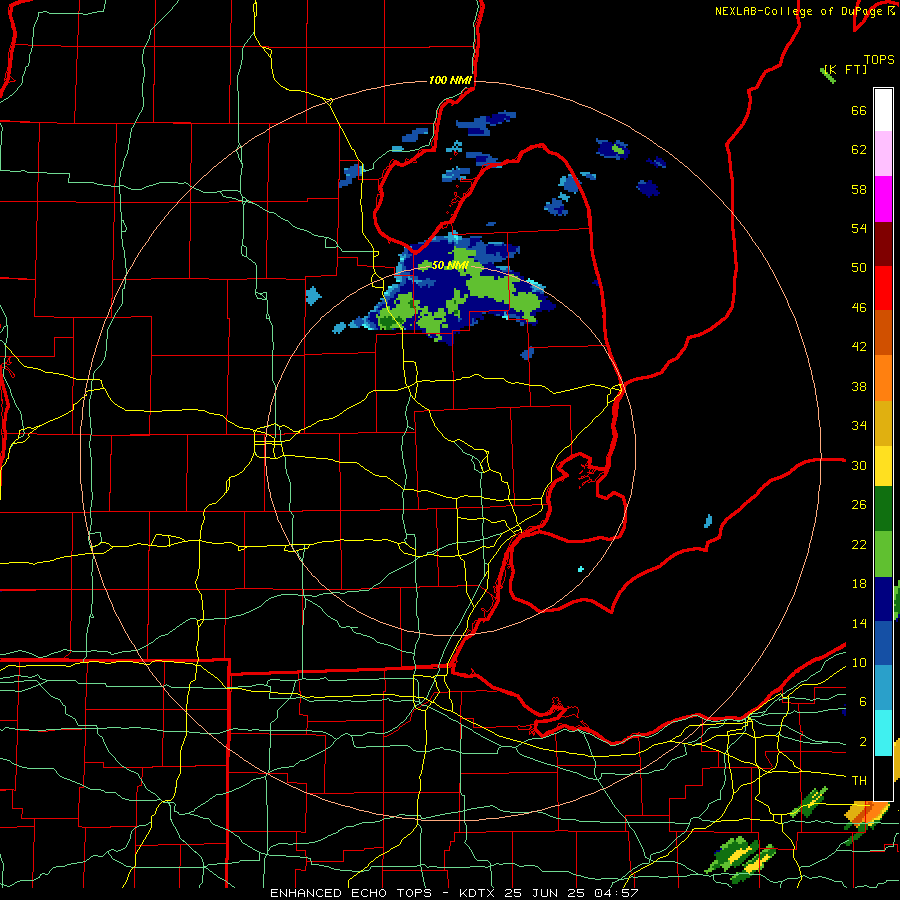Click the navy blue legend swatch
The height and width of the screenshot is (900, 900).
click(883, 599)
